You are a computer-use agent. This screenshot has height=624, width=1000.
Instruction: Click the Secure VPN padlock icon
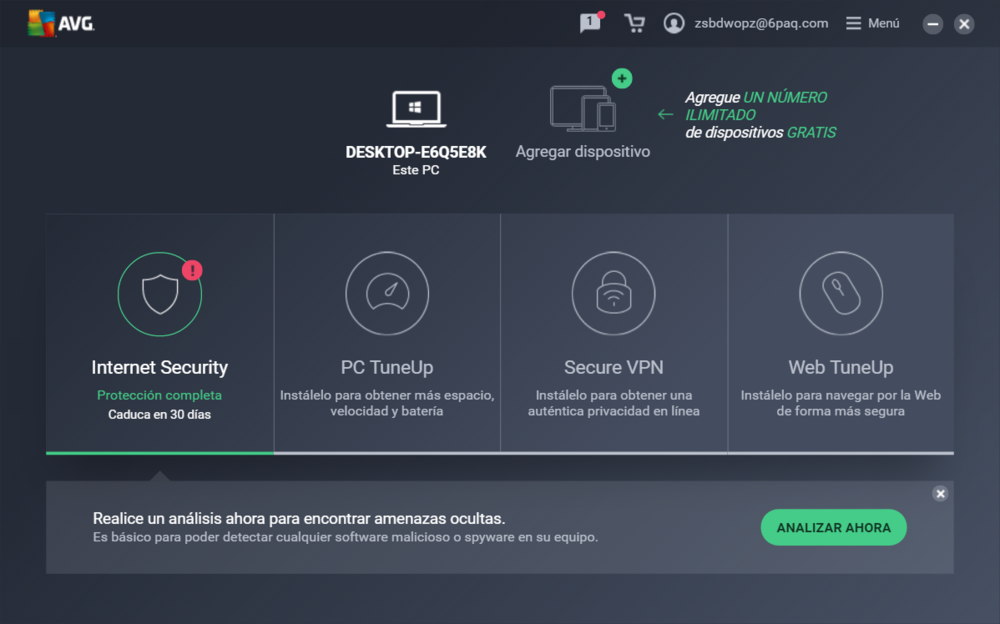613,295
